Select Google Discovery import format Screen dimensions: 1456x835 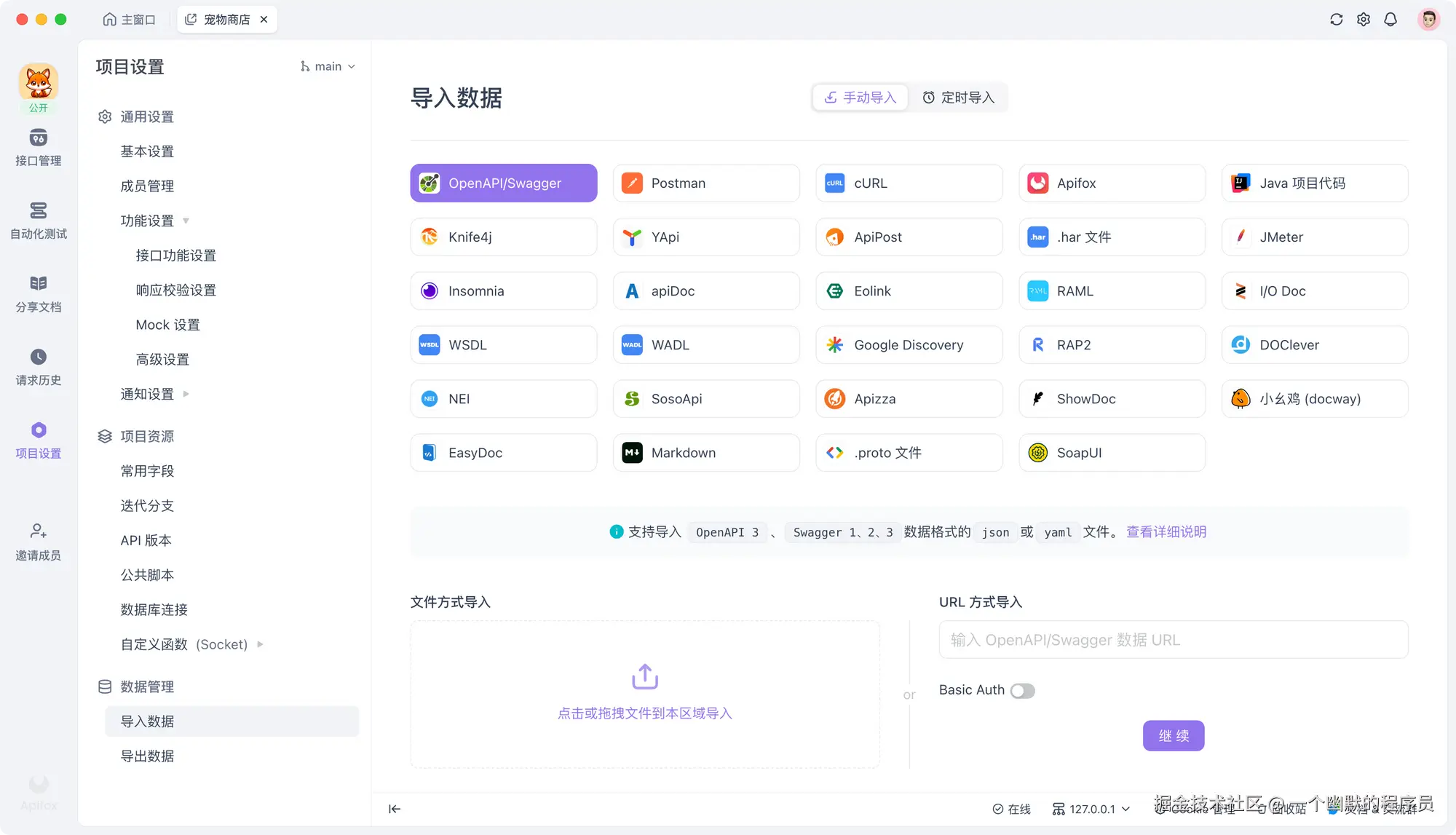[909, 345]
